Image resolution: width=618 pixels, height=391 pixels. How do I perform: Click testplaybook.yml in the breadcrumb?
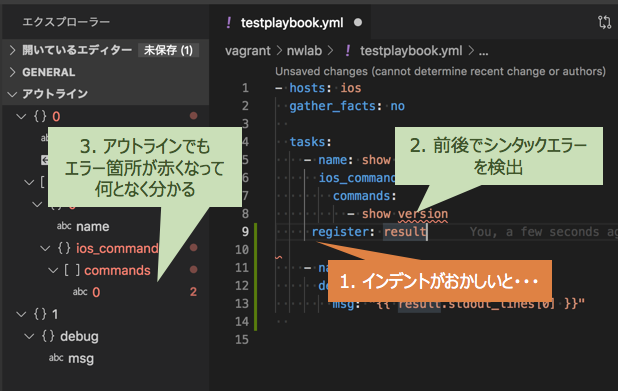411,51
